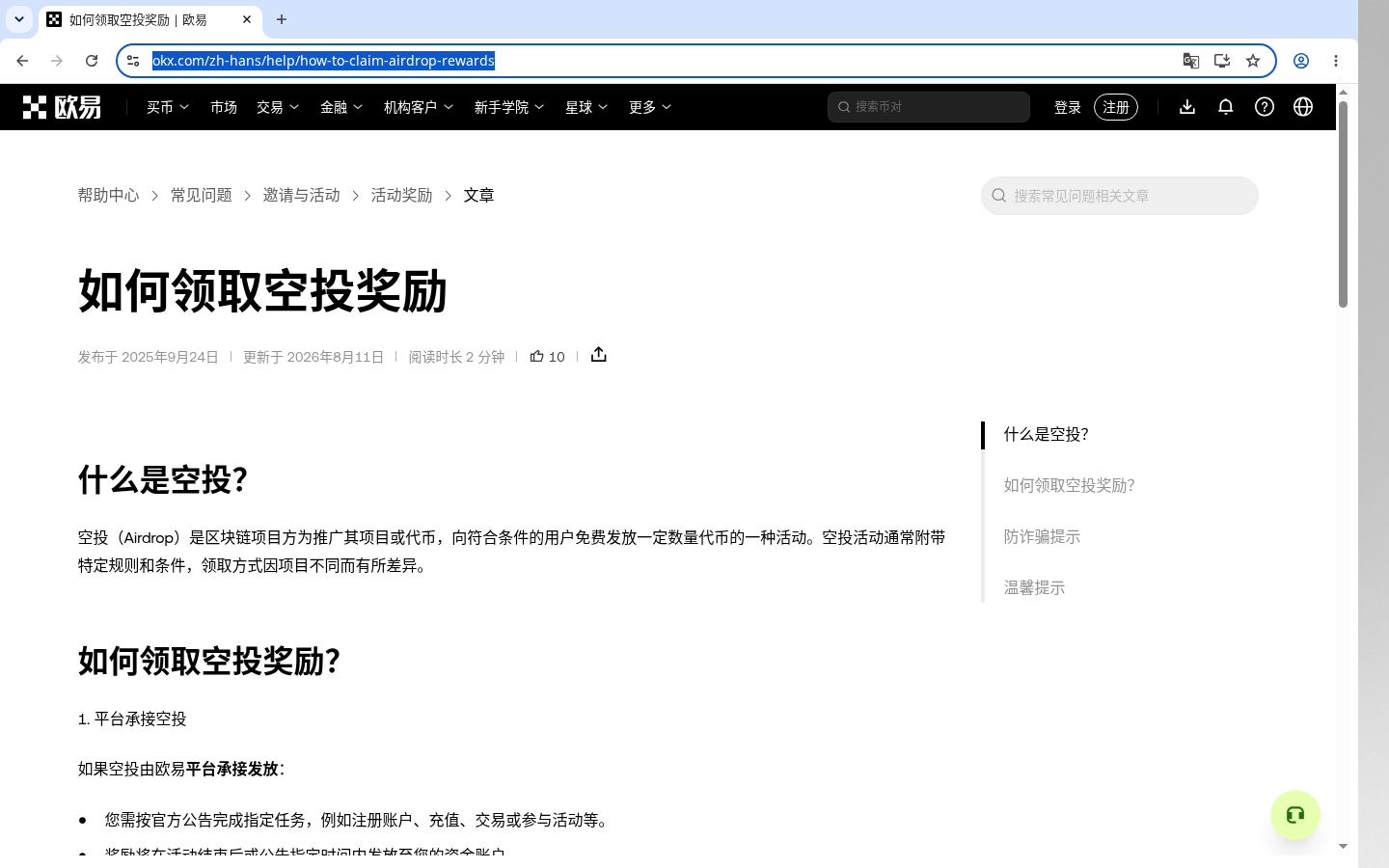Close the 如何领取空投奖励 tab
Viewport: 1389px width, 868px height.
tap(247, 19)
